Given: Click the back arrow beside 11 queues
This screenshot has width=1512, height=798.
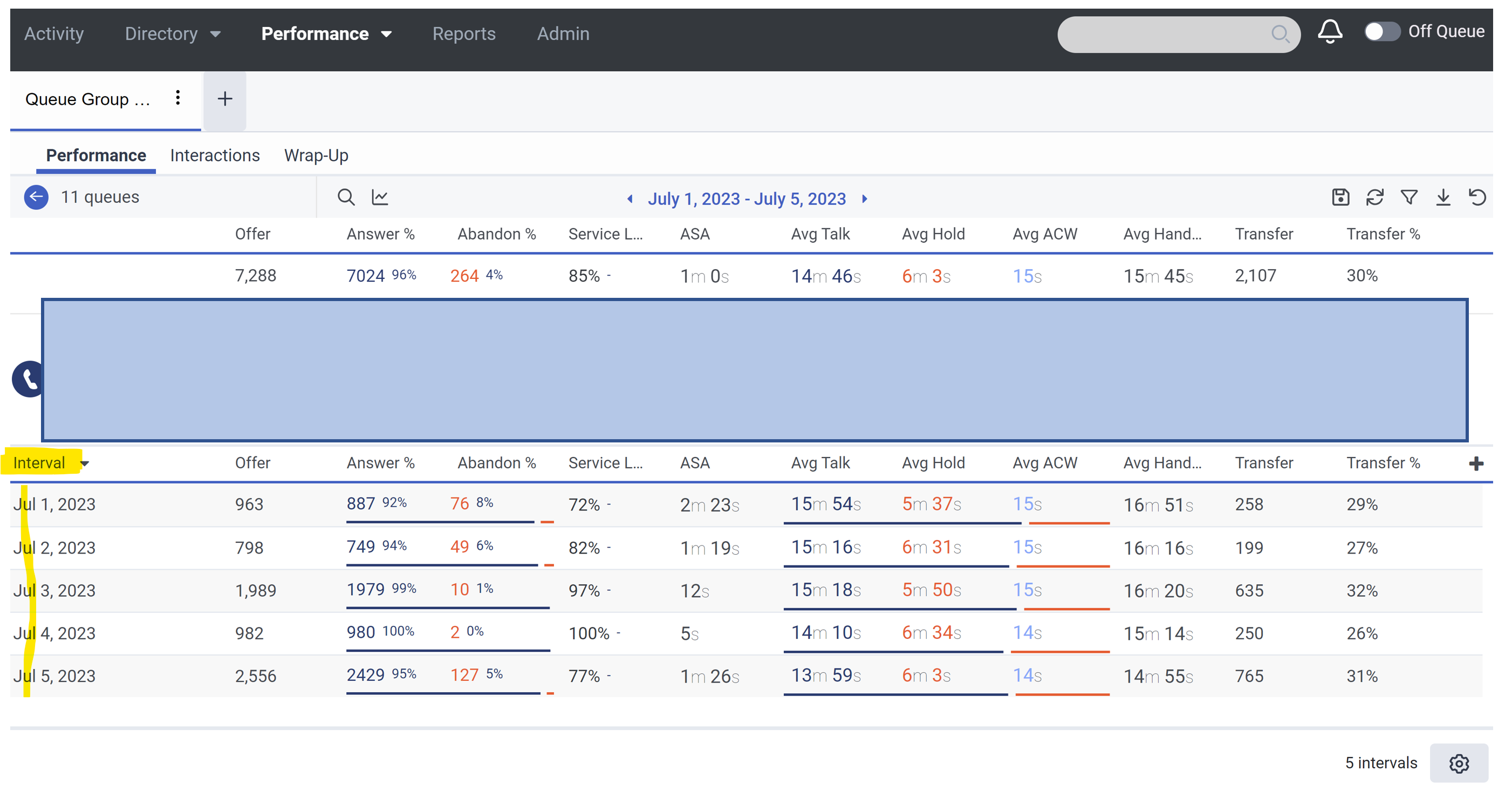Looking at the screenshot, I should pyautogui.click(x=36, y=197).
